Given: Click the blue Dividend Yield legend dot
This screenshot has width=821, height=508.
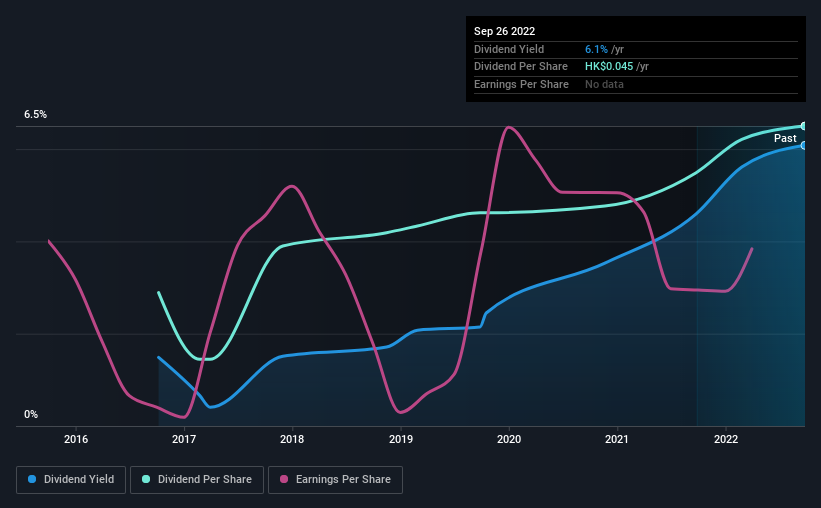Looking at the screenshot, I should 33,479.
